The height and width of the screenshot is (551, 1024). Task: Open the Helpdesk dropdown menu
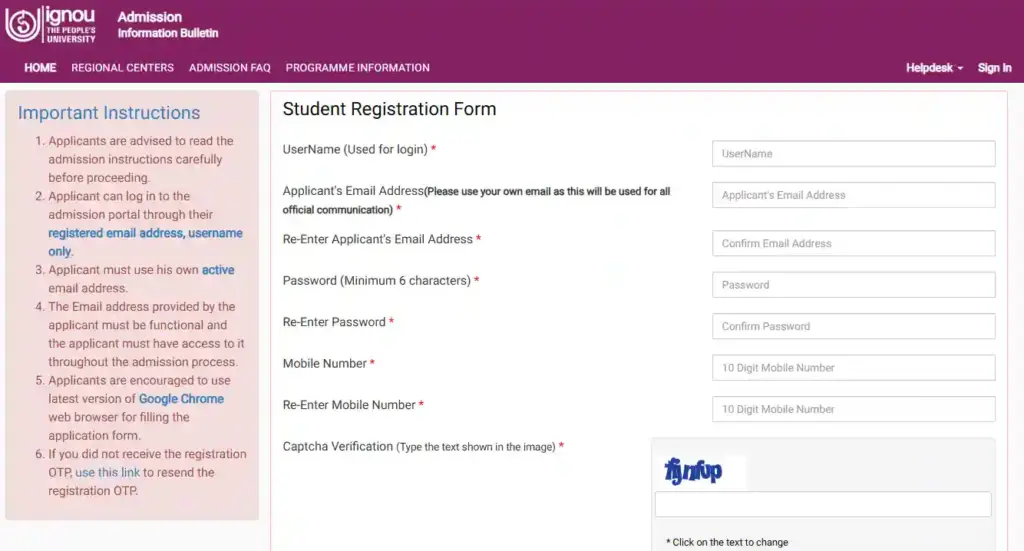click(x=934, y=68)
